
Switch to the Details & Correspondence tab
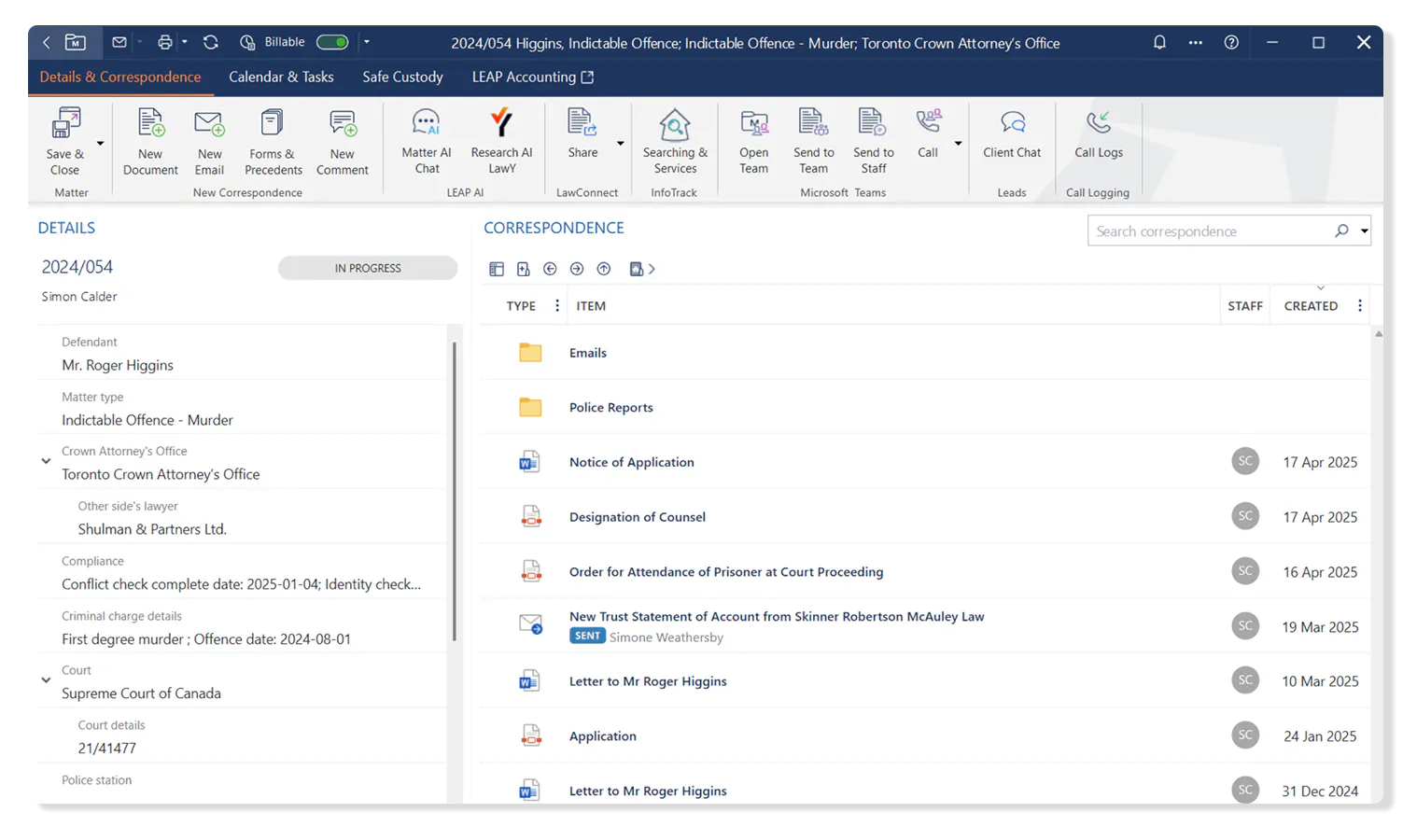pyautogui.click(x=120, y=77)
